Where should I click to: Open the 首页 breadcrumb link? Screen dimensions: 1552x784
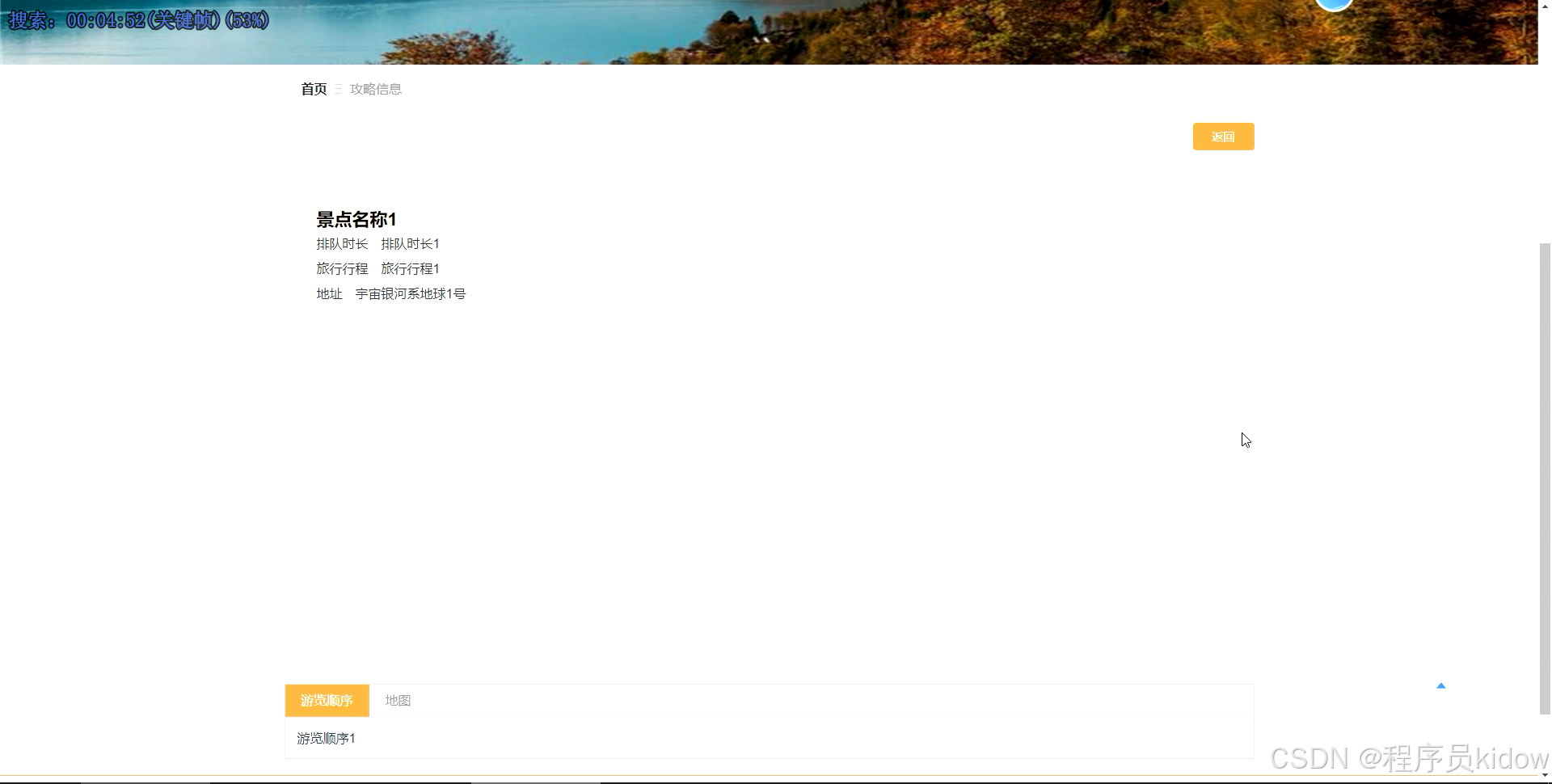[314, 89]
